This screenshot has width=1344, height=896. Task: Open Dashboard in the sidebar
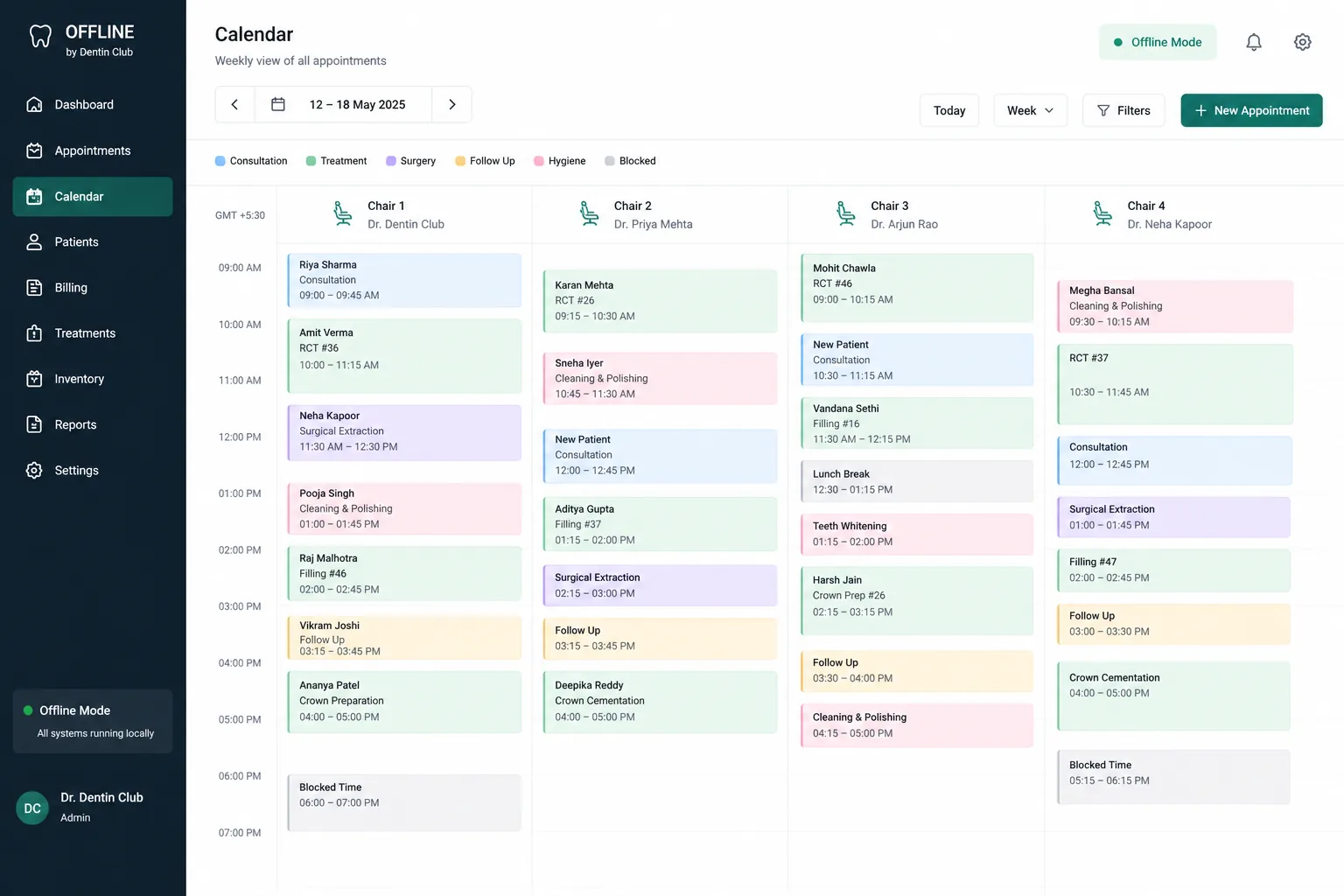point(93,105)
